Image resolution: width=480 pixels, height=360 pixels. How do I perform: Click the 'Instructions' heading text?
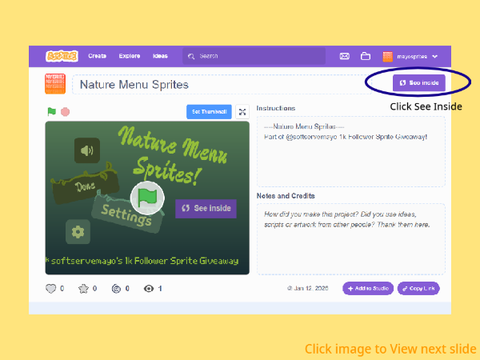click(x=276, y=108)
